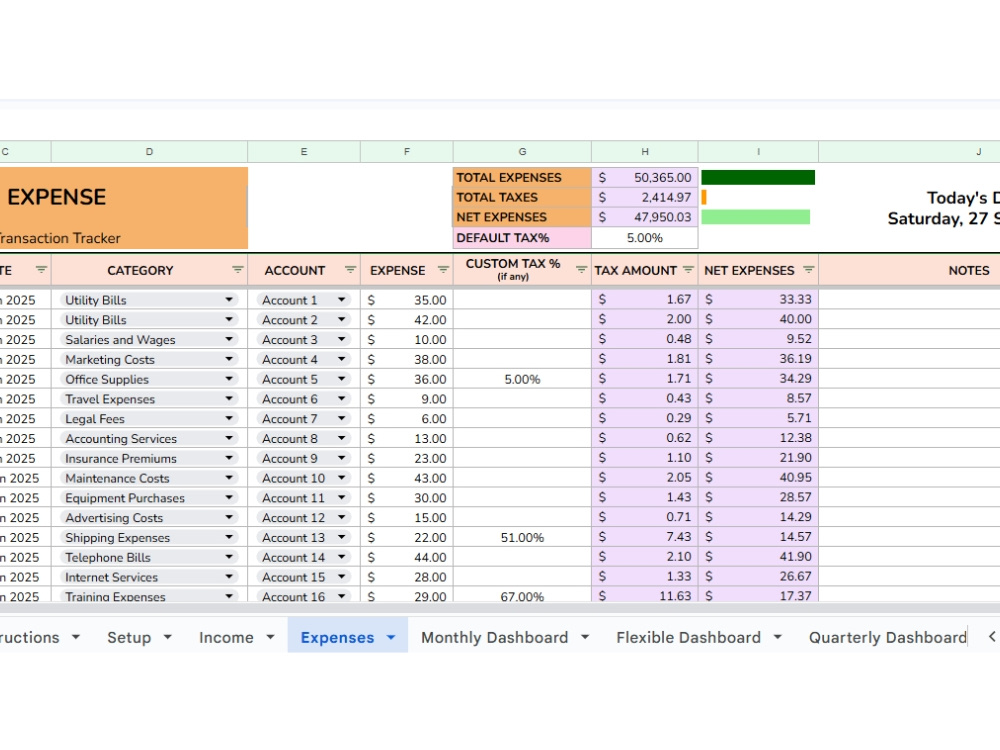Select the Equipment Purchases category cell
Screen dimensions: 1000x750
point(149,497)
